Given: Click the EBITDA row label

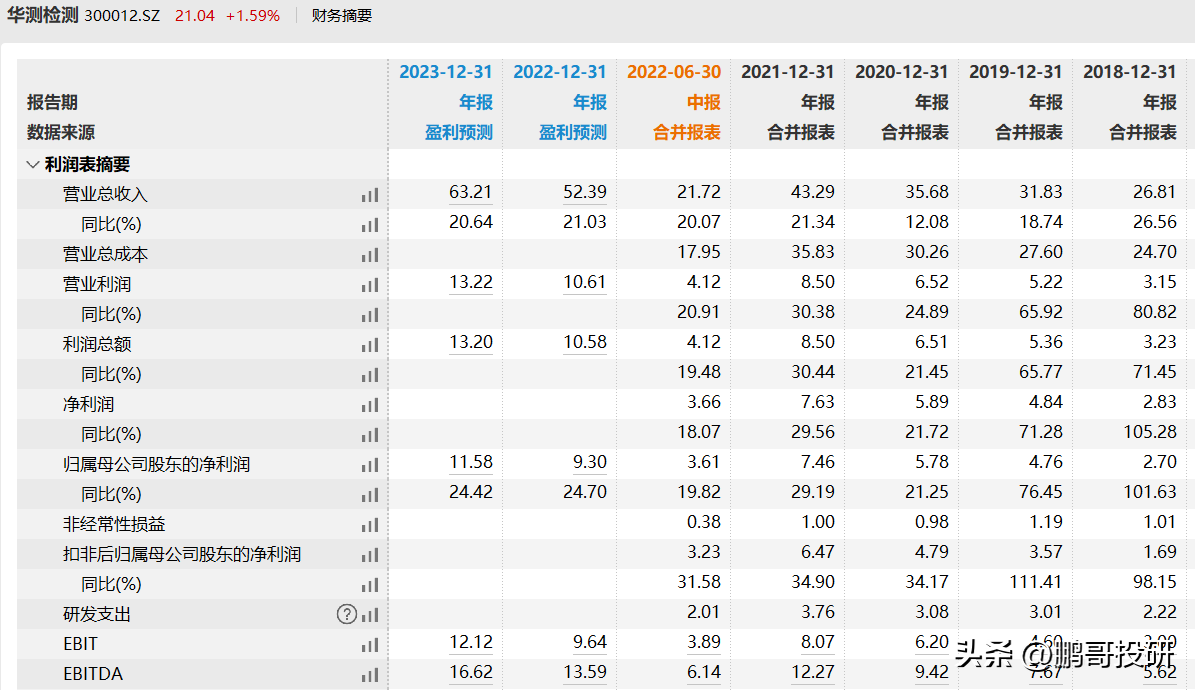Looking at the screenshot, I should click(93, 674).
